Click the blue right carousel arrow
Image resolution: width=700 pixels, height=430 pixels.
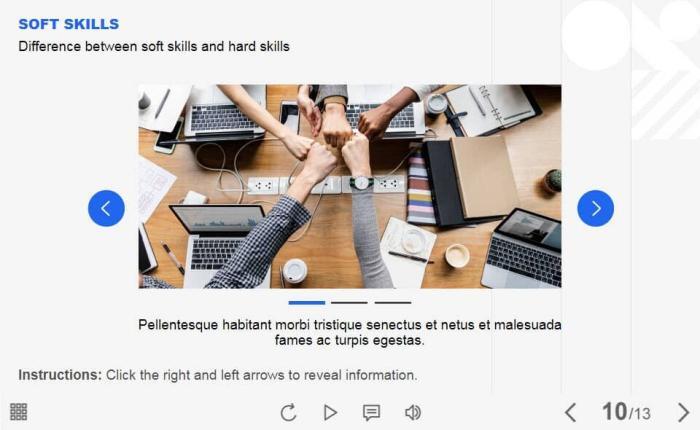tap(596, 208)
